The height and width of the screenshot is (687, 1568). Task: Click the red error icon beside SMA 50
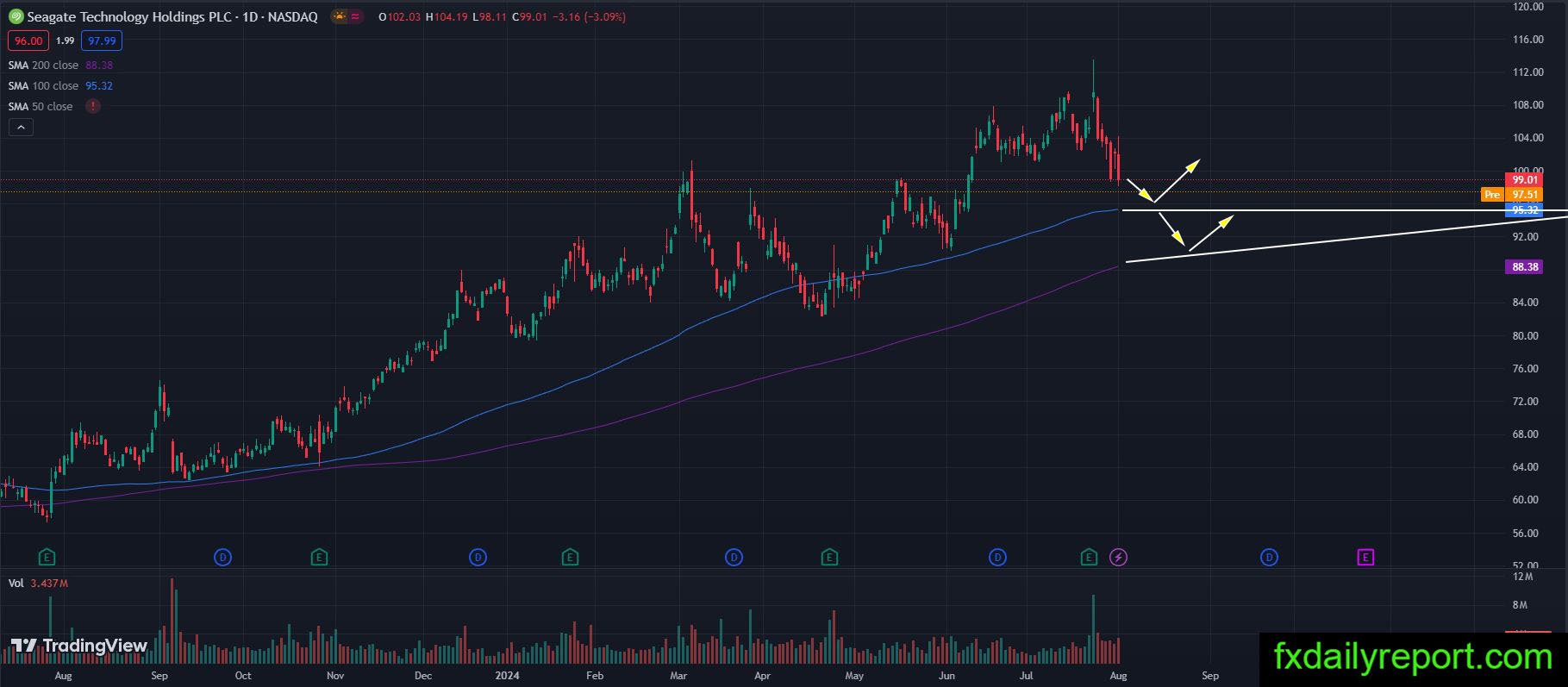point(92,106)
